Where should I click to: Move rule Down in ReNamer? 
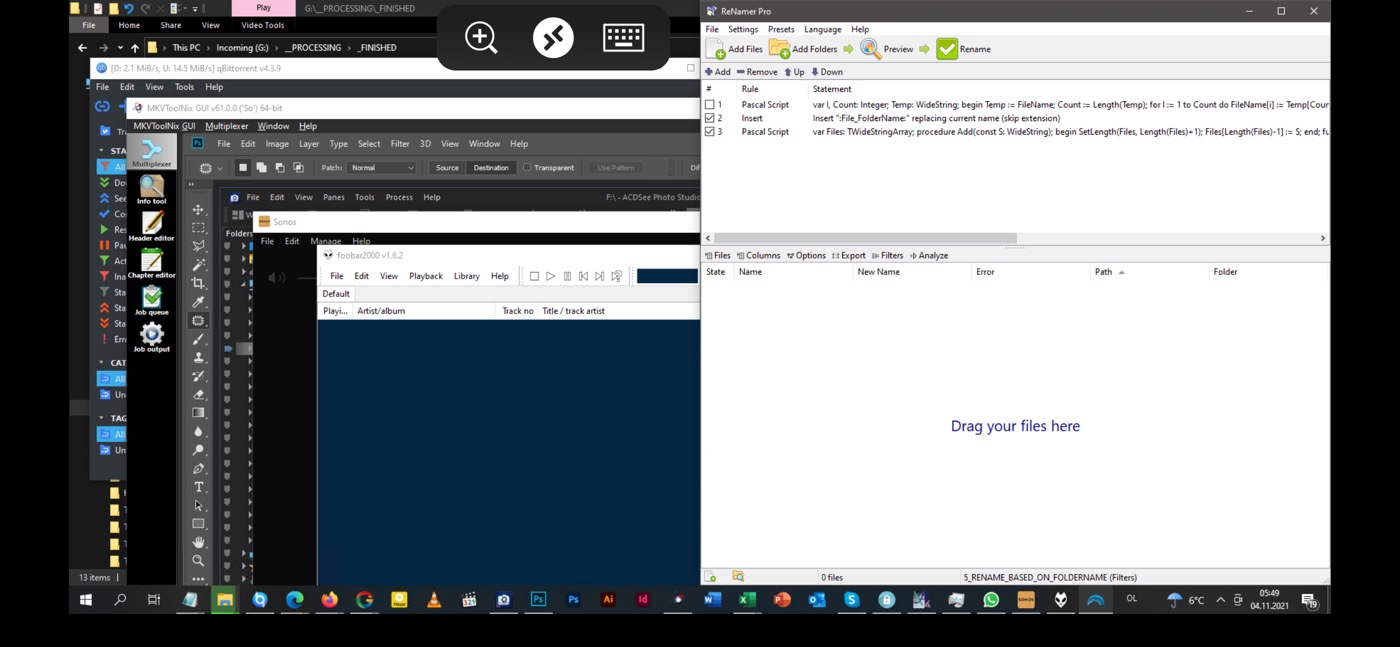click(x=827, y=72)
